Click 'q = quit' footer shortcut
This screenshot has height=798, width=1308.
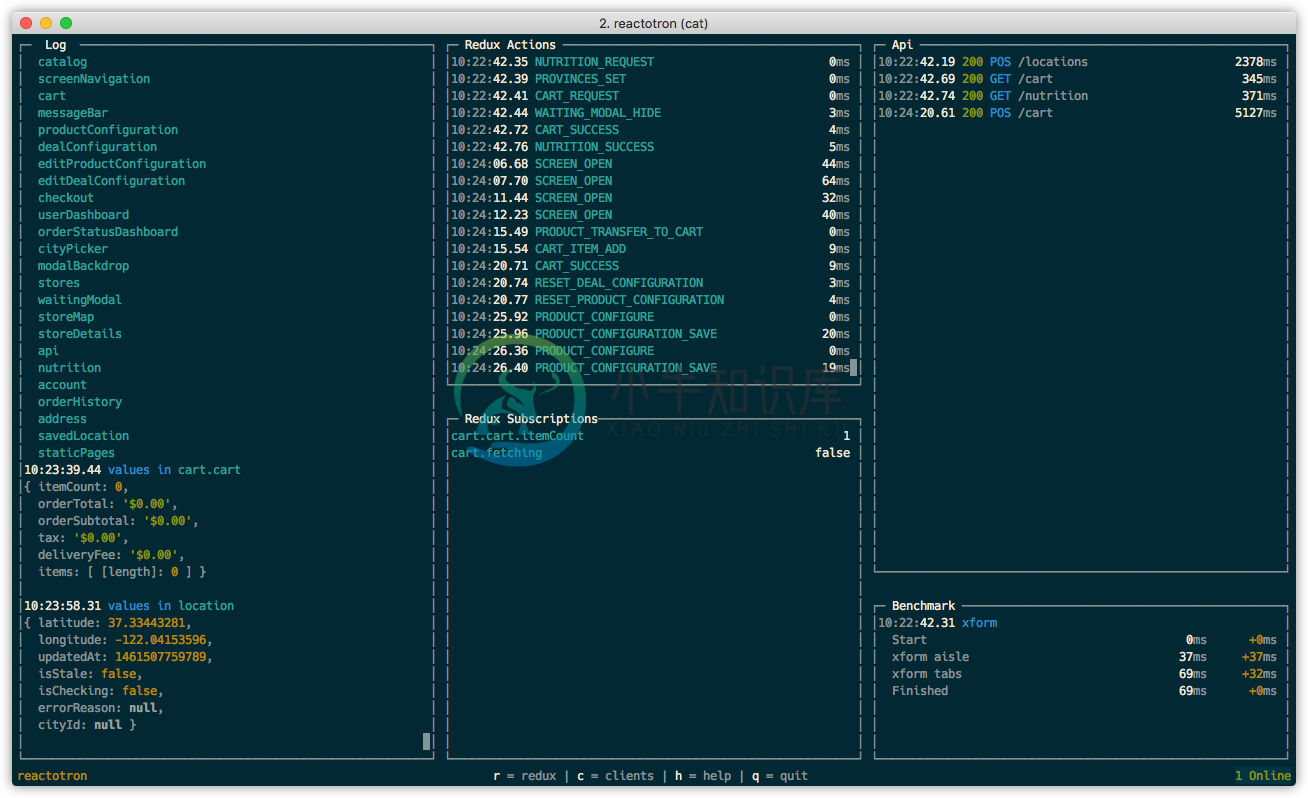tap(780, 776)
